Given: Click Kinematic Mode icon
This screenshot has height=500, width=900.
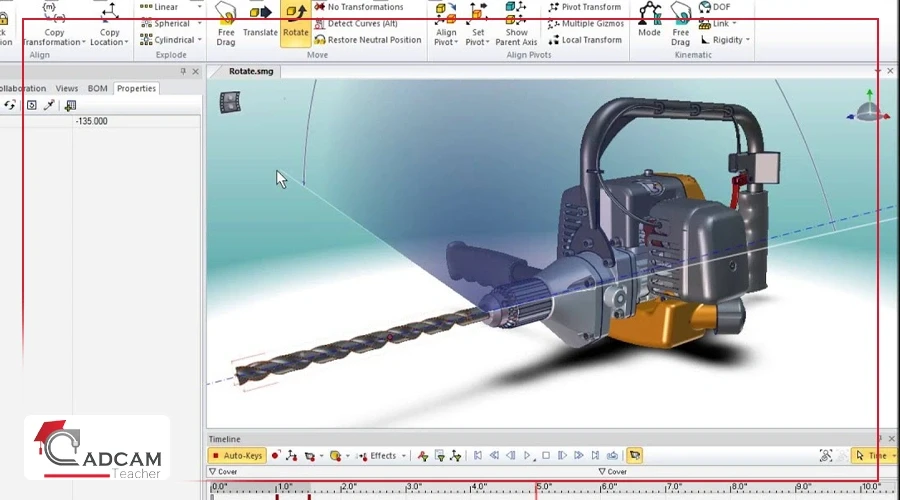Looking at the screenshot, I should click(649, 21).
